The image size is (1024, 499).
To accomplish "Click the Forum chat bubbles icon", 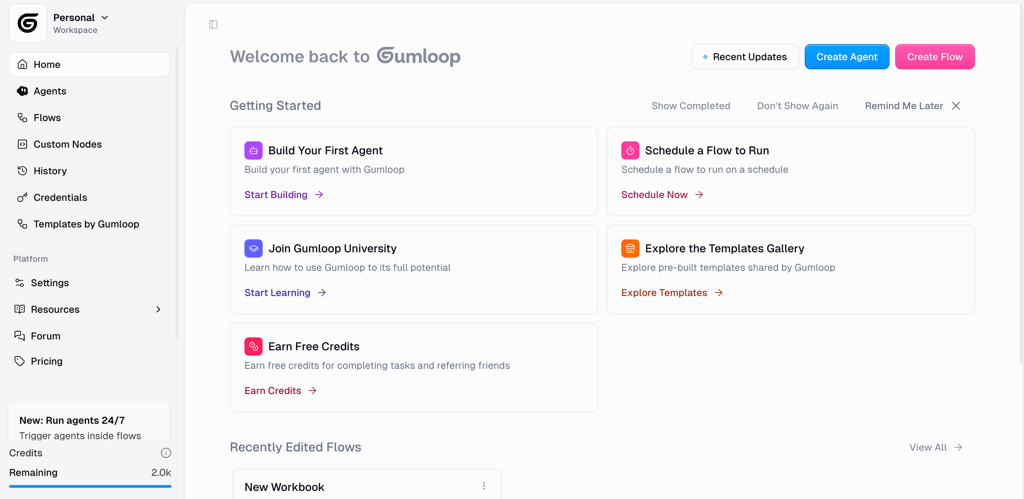I will (20, 336).
